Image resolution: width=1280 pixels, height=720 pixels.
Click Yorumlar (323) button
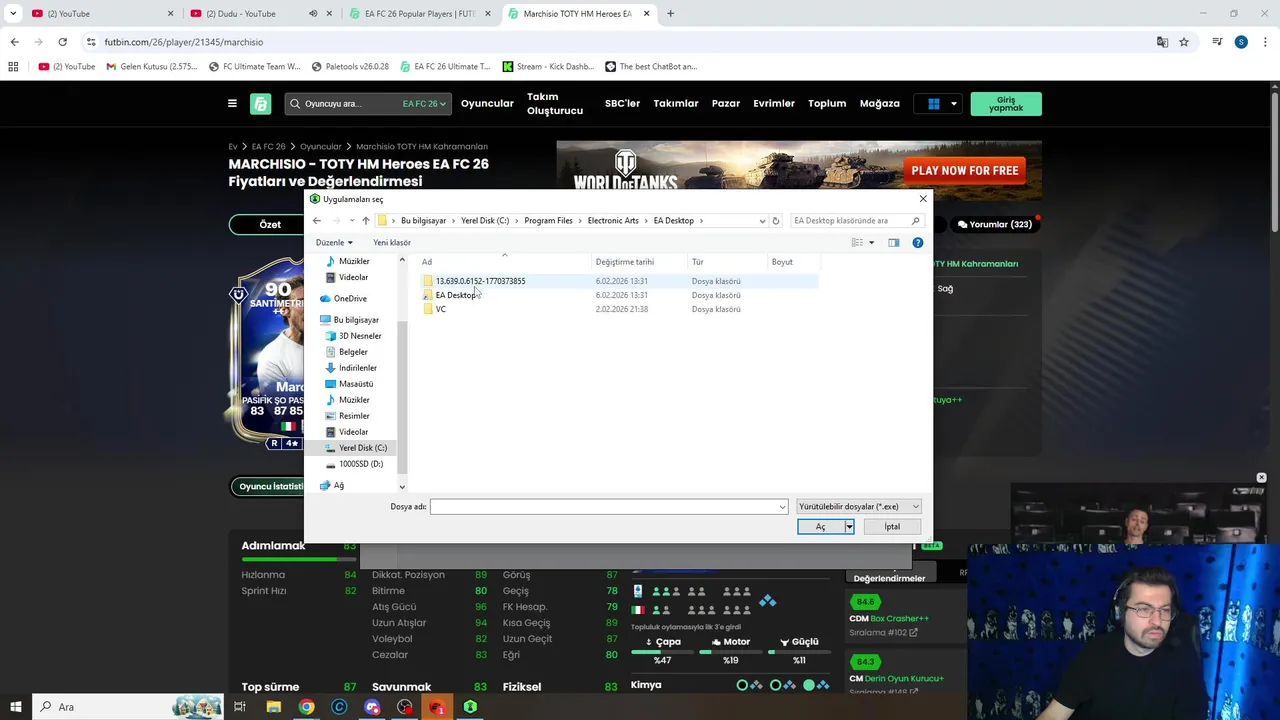click(x=994, y=225)
